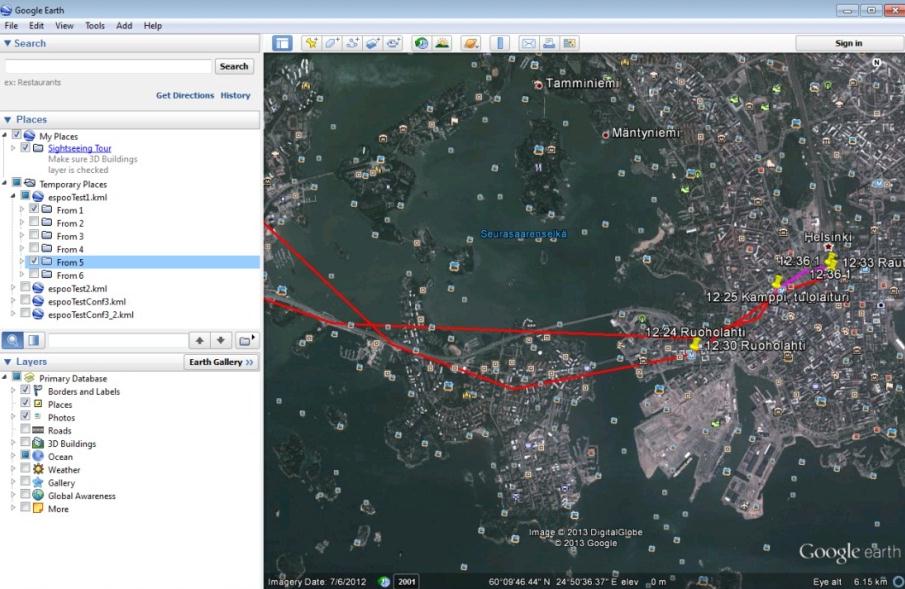Check the From 6 folder checkbox
The width and height of the screenshot is (905, 589).
pos(34,274)
